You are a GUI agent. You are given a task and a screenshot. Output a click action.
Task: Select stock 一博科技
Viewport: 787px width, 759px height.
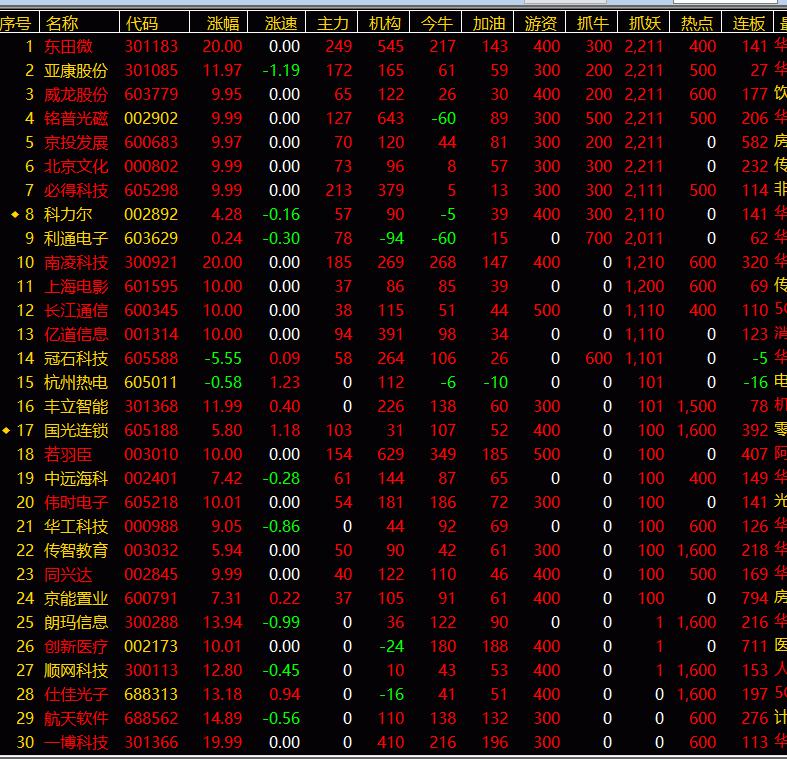tap(76, 742)
